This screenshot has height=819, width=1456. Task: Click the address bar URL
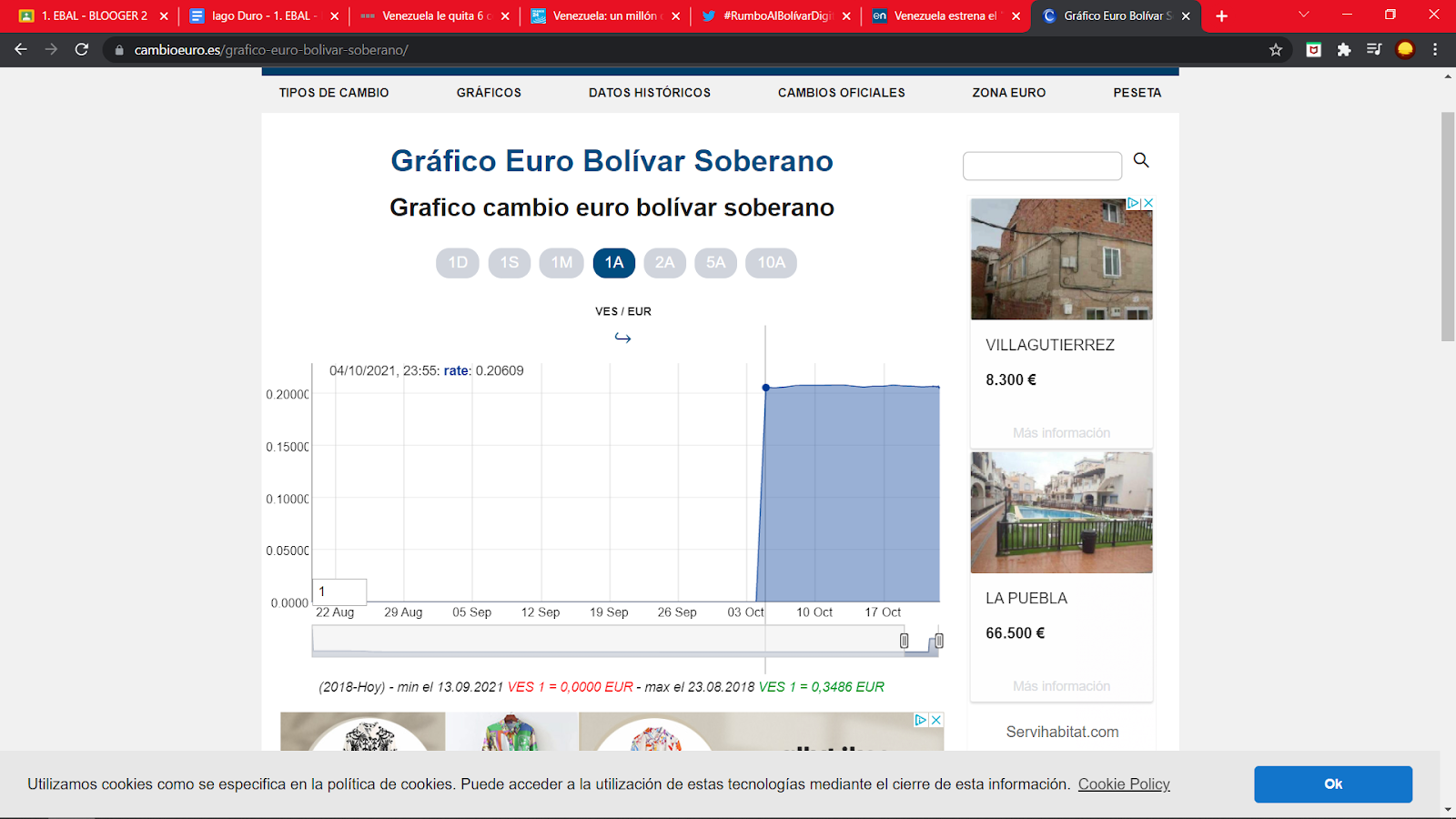(271, 50)
